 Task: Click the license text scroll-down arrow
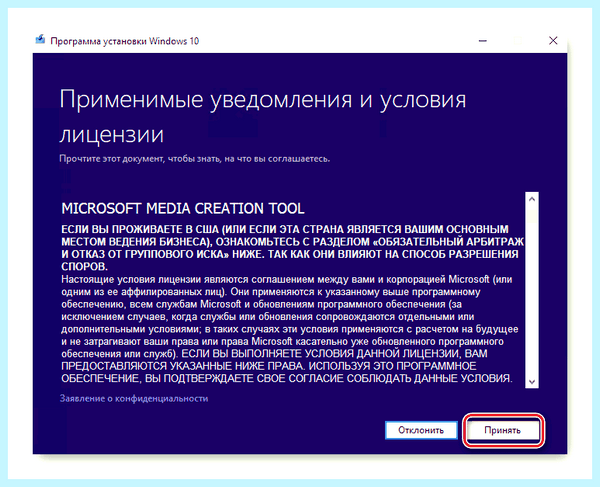532,381
